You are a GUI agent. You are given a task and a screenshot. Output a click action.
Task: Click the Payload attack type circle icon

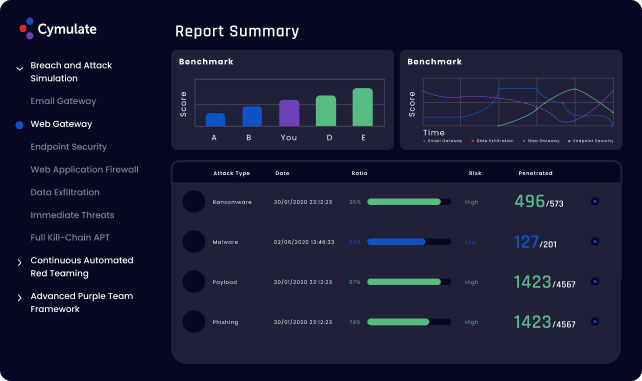tap(194, 282)
